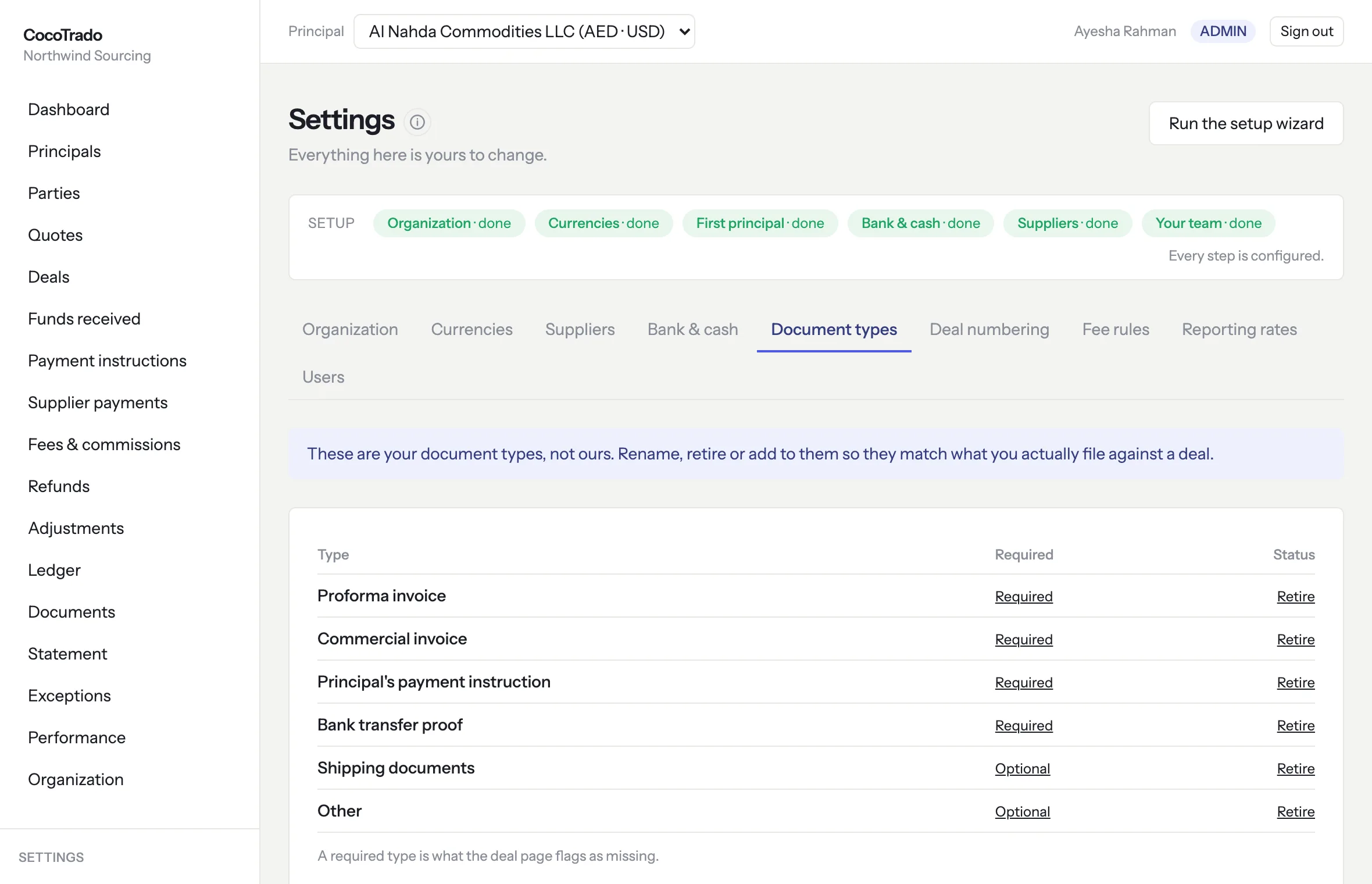Image resolution: width=1372 pixels, height=884 pixels.
Task: Click the Proforma invoice type name
Action: 381,596
